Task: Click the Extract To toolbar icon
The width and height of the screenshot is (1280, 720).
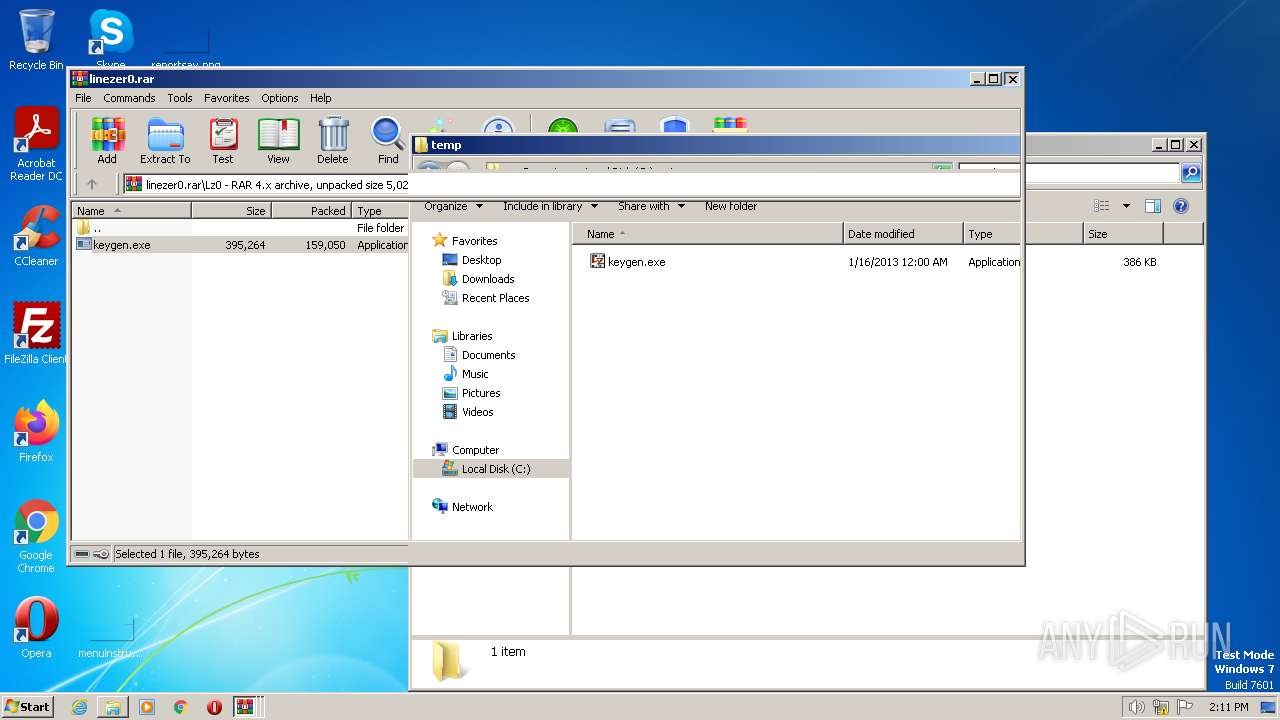Action: tap(165, 141)
